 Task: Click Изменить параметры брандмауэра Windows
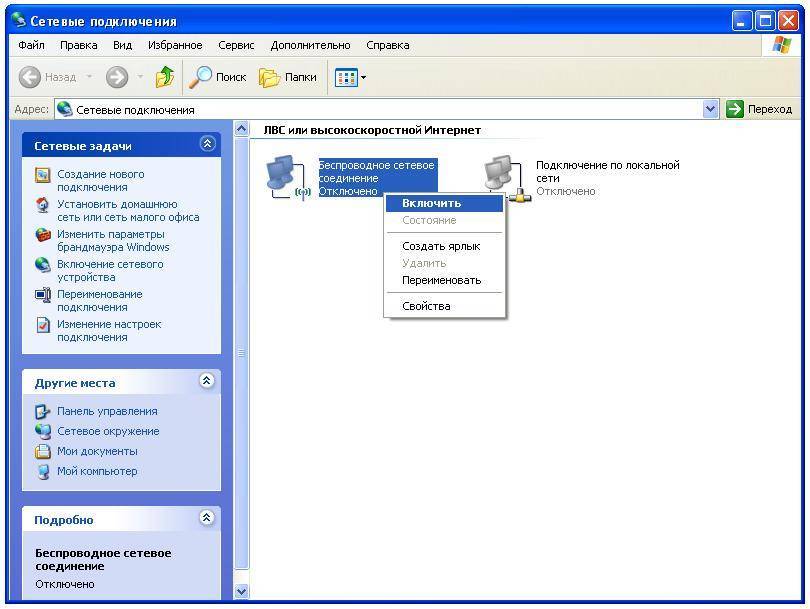(112, 240)
